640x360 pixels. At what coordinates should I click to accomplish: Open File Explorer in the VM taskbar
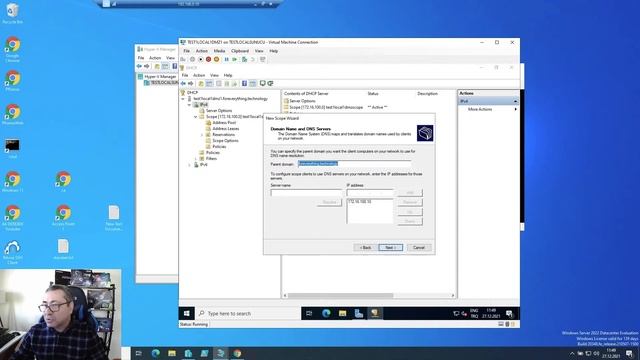(x=342, y=313)
